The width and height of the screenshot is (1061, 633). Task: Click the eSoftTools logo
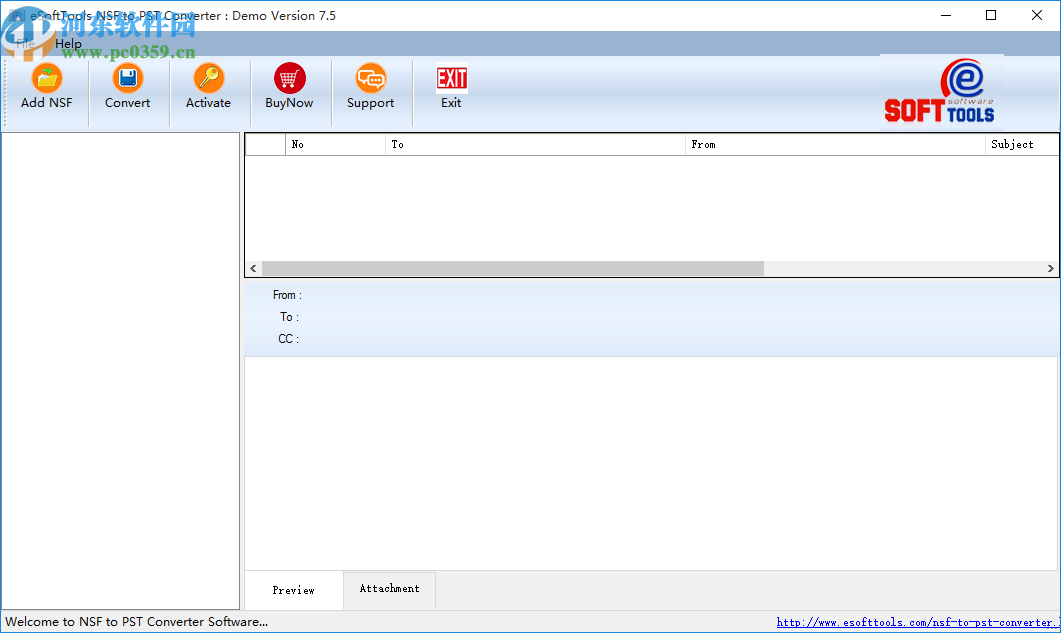[939, 90]
